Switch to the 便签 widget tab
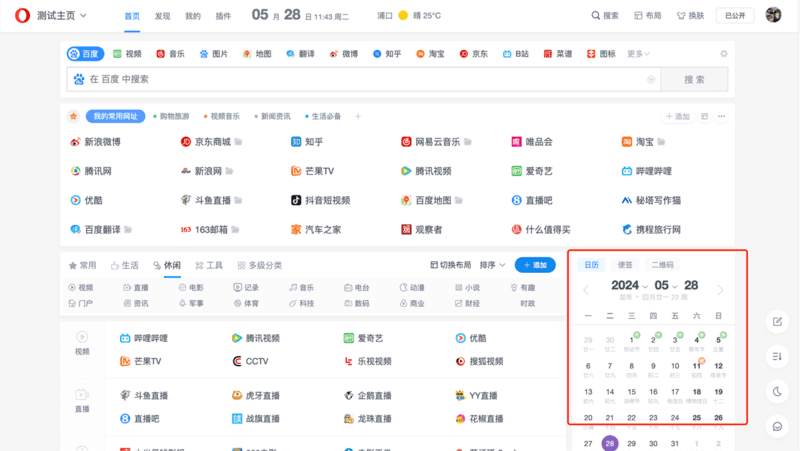The height and width of the screenshot is (451, 800). point(625,265)
